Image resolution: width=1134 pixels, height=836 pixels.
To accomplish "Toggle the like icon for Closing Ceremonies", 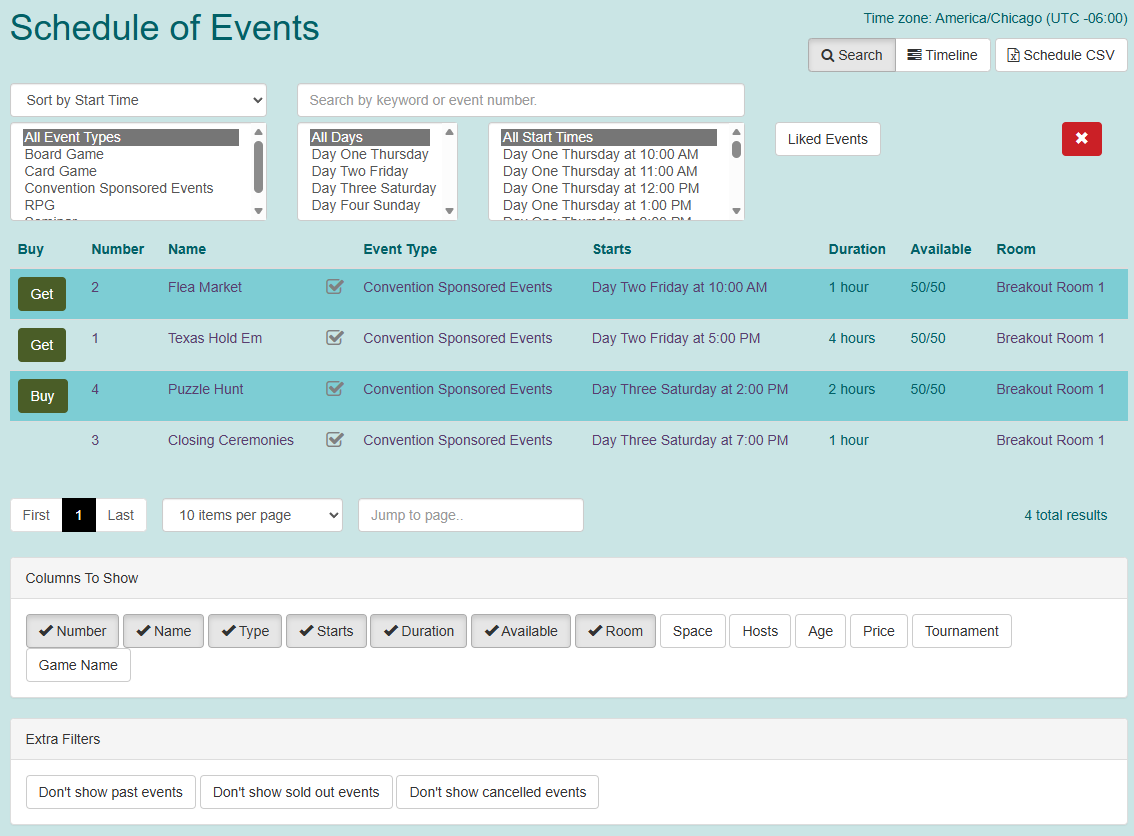I will (334, 440).
